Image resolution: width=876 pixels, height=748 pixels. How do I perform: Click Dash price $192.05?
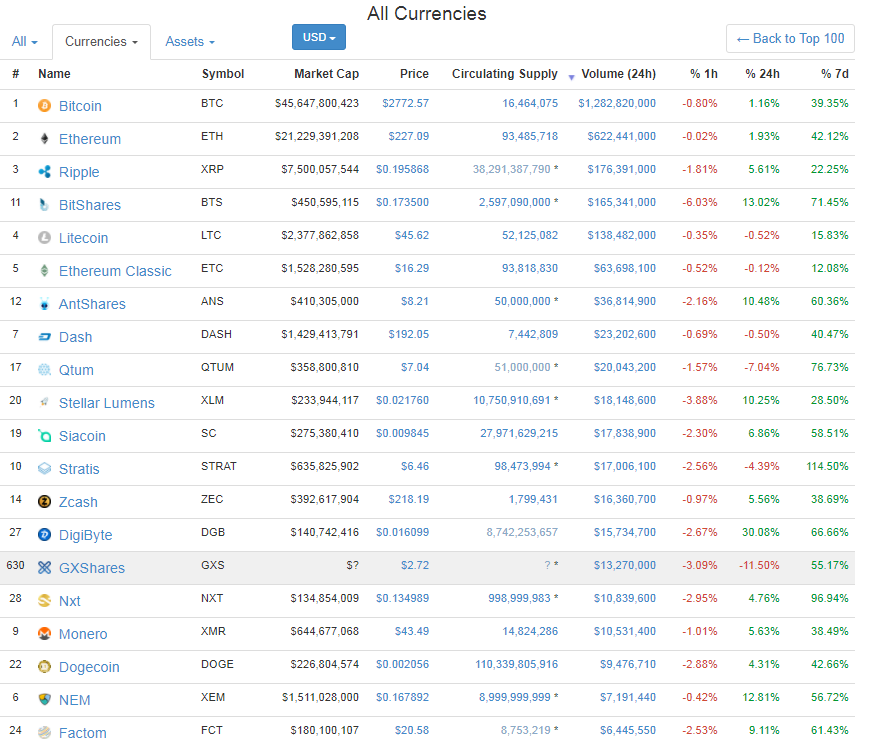409,334
